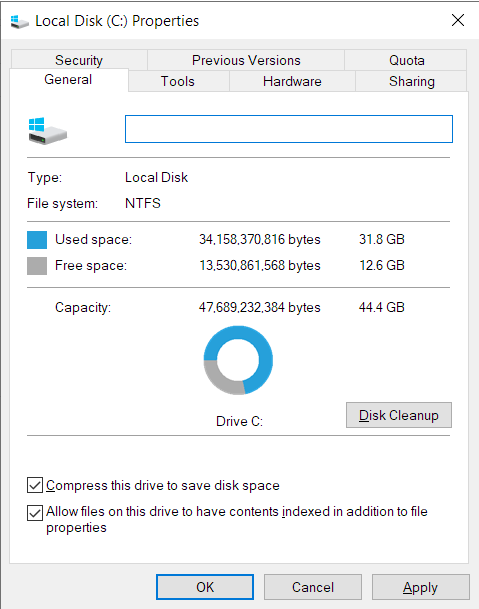Open the Previous Versions tab
The width and height of the screenshot is (479, 609).
tap(246, 60)
